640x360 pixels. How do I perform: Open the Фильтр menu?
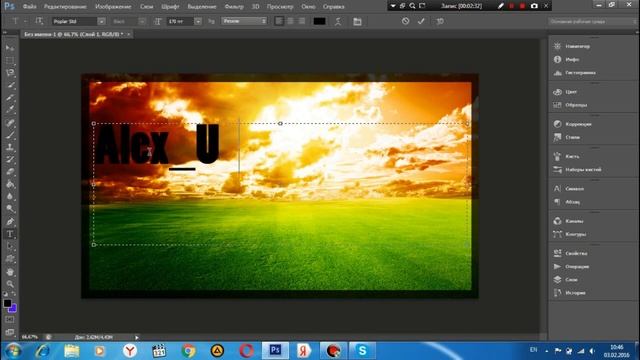234,7
